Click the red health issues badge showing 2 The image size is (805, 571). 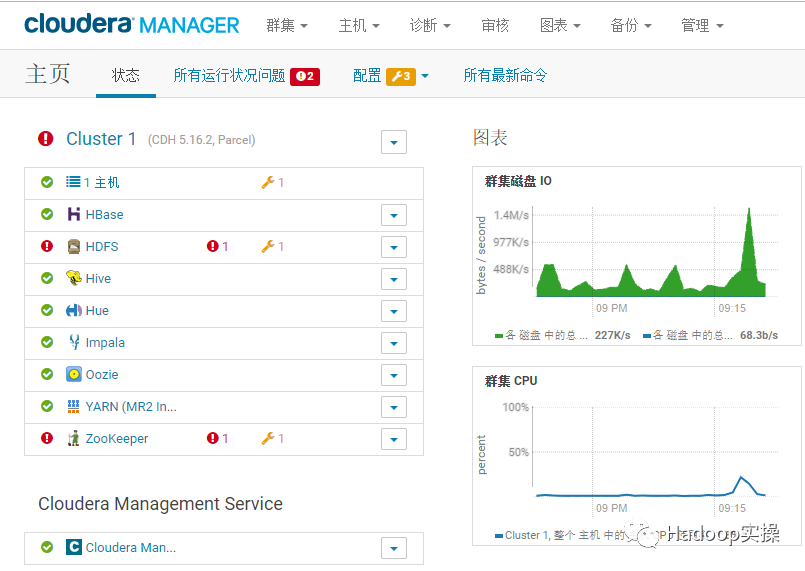pyautogui.click(x=305, y=77)
